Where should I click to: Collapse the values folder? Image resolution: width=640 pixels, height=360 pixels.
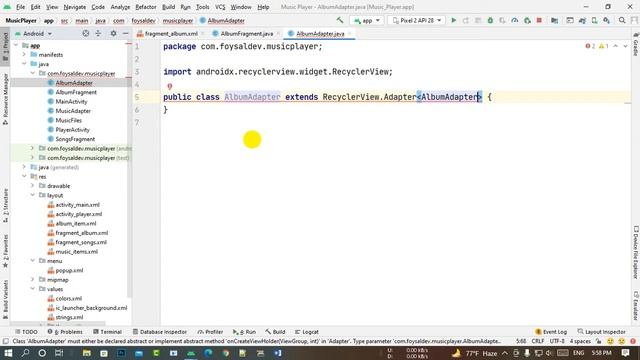[33, 289]
